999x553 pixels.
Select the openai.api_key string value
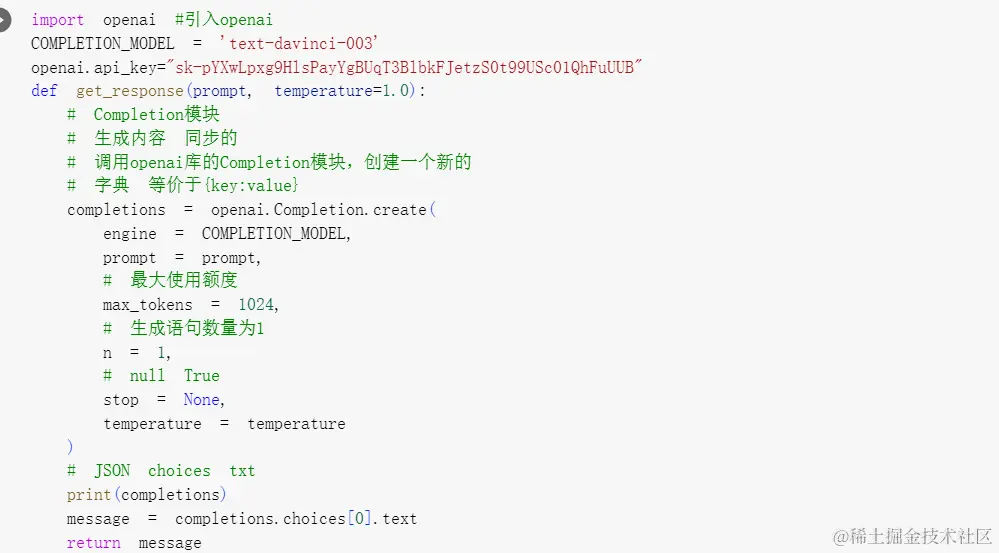405,68
